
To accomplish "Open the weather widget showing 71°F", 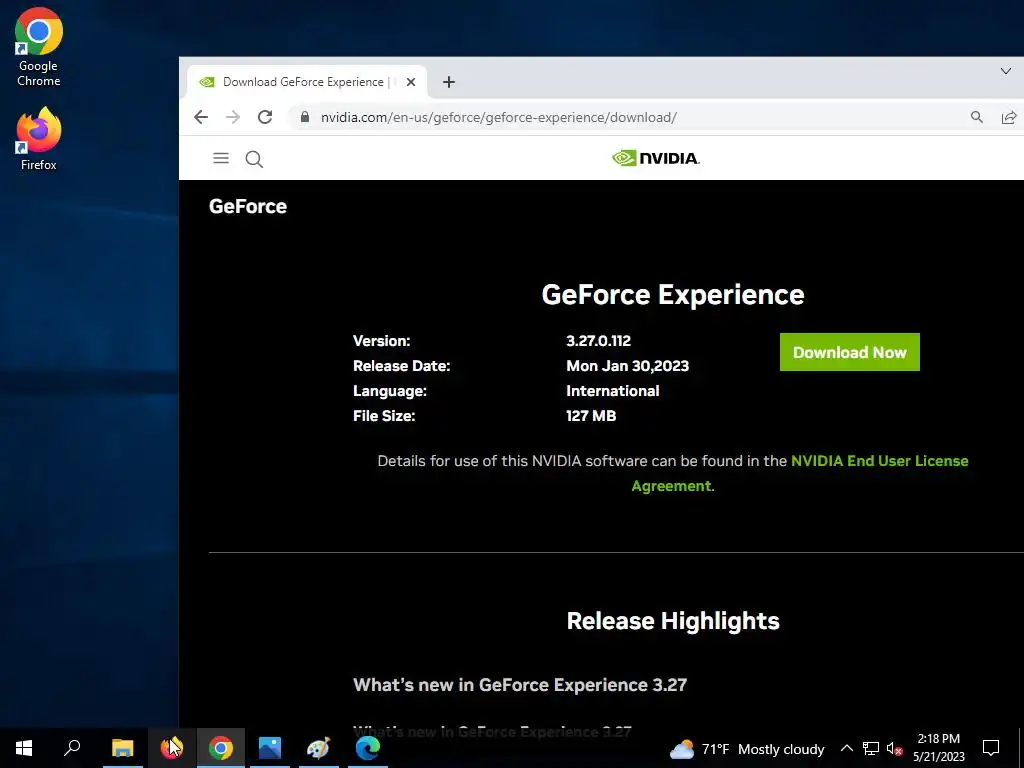I will point(747,749).
